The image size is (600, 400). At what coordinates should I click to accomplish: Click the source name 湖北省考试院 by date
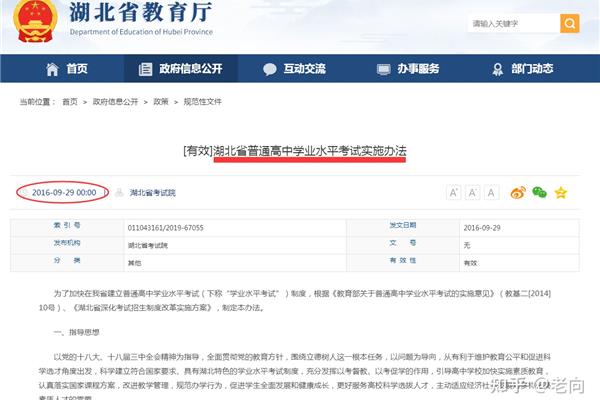pyautogui.click(x=152, y=193)
